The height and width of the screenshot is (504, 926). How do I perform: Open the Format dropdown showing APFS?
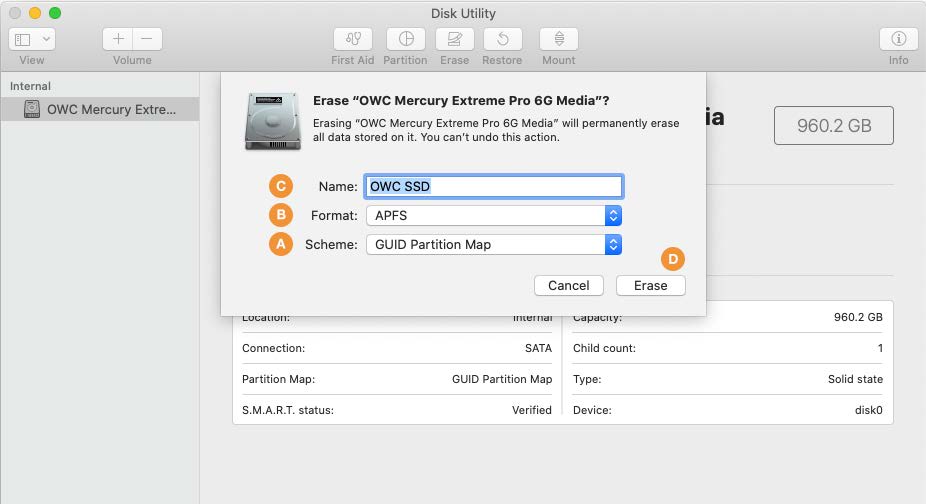click(493, 215)
